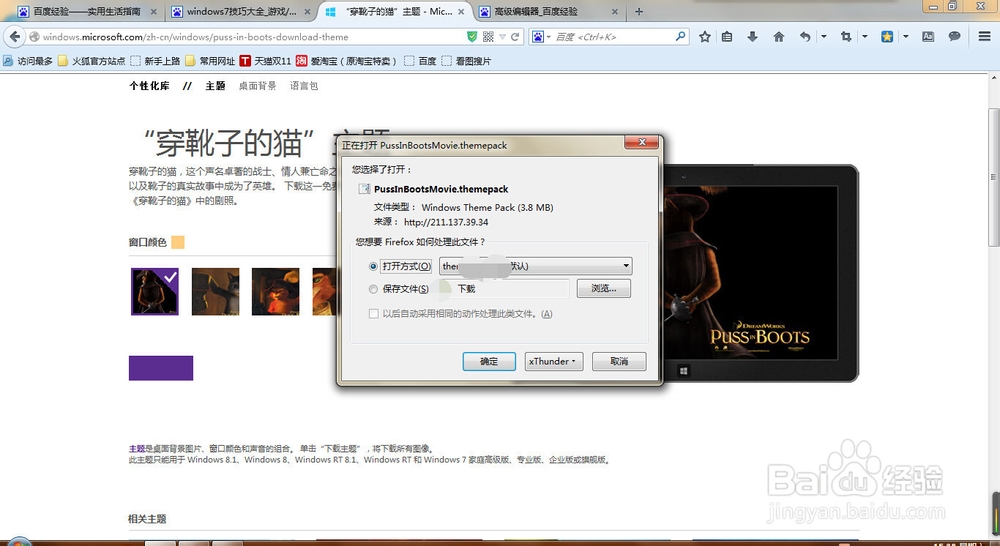
Task: Open a new tab with the plus button
Action: point(639,11)
